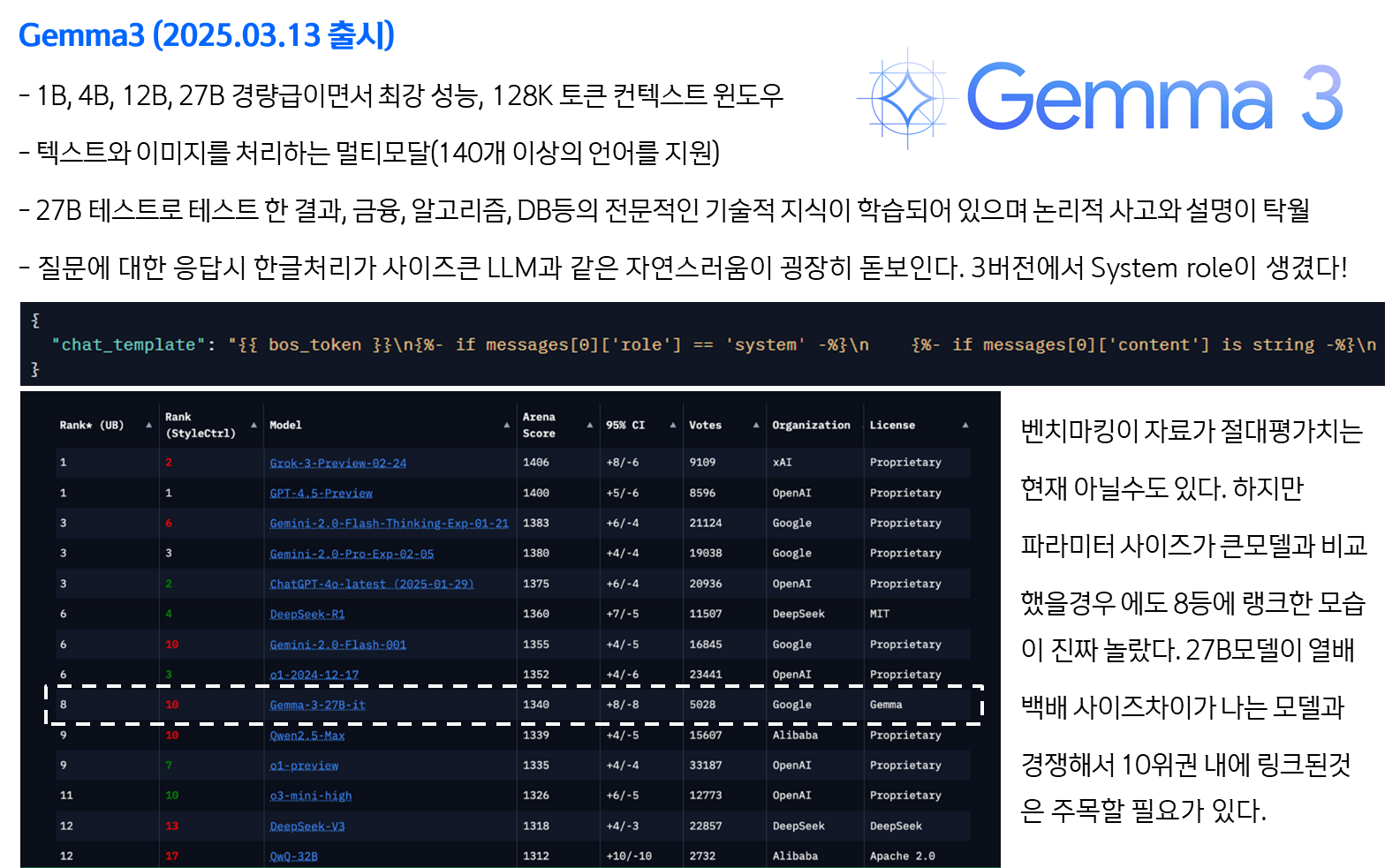Open the DeepSeek-V3 model link

[x=307, y=827]
